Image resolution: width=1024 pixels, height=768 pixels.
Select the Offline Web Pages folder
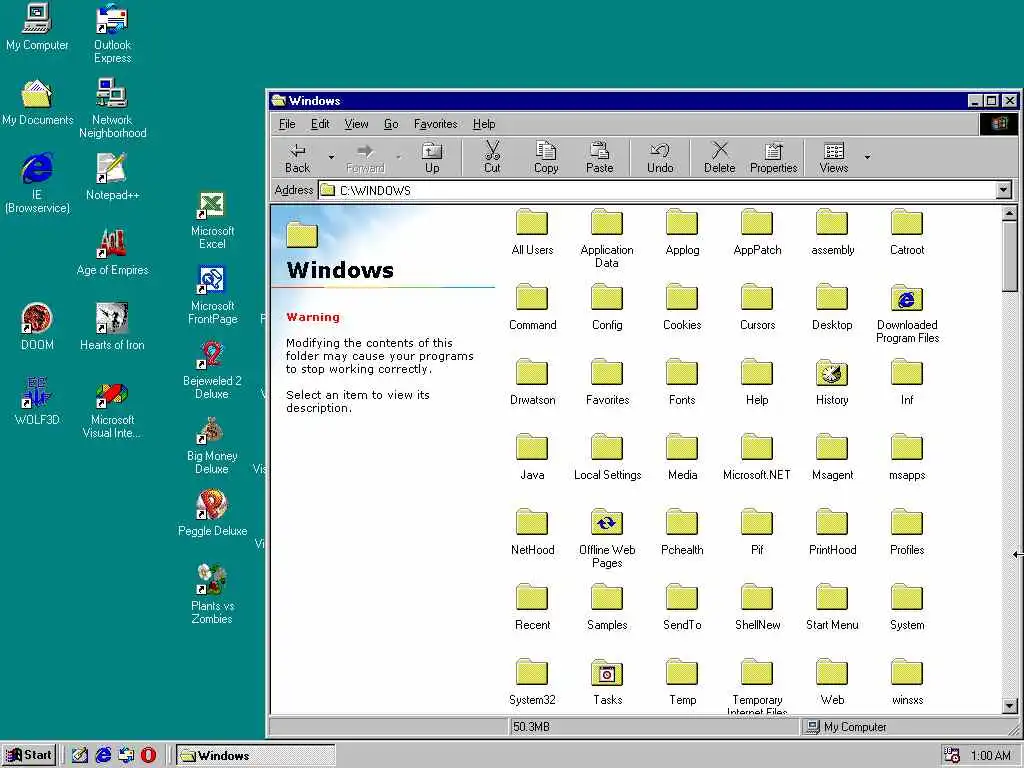(607, 539)
